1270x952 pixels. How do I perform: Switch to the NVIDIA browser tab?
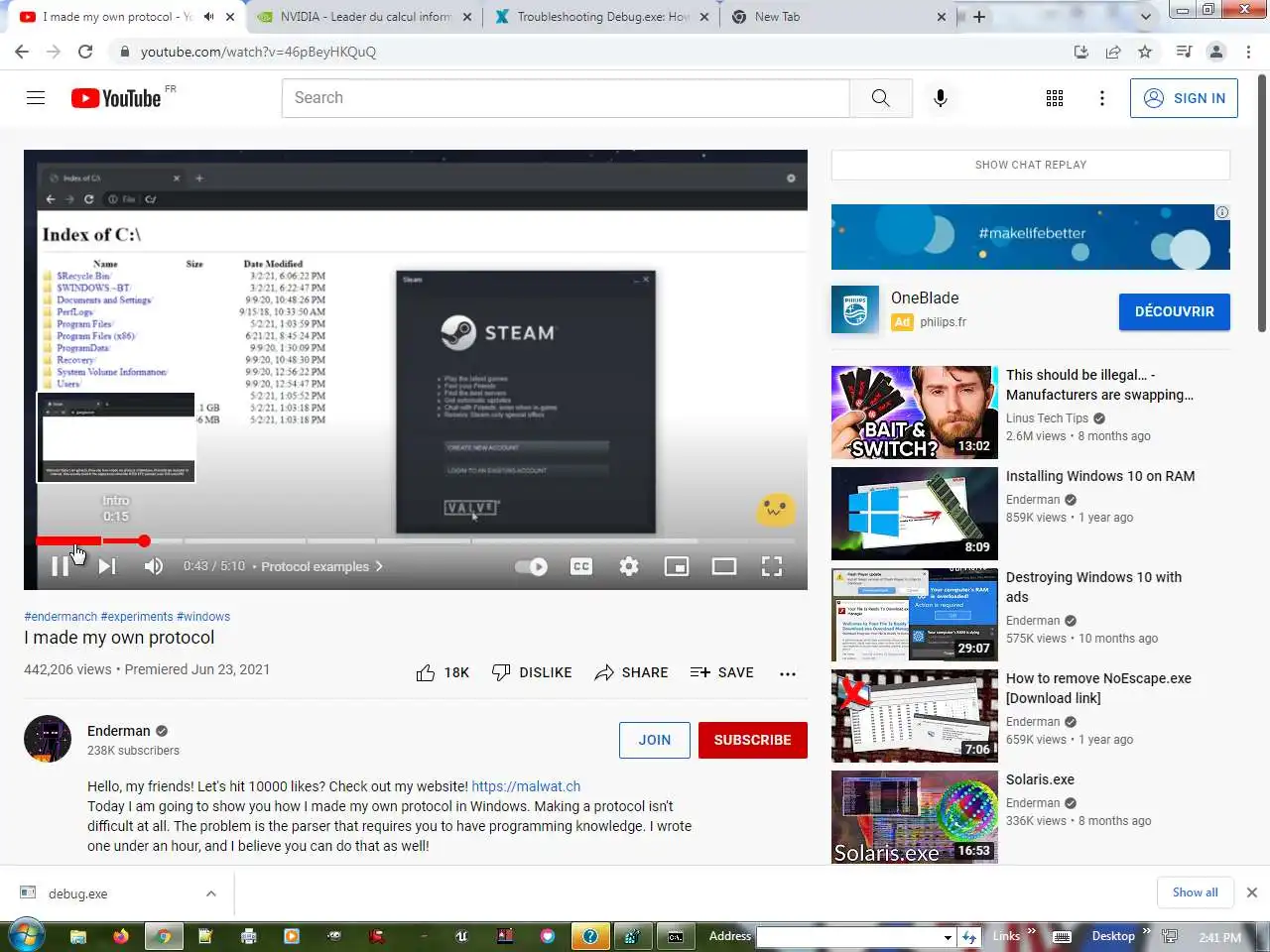pyautogui.click(x=365, y=17)
